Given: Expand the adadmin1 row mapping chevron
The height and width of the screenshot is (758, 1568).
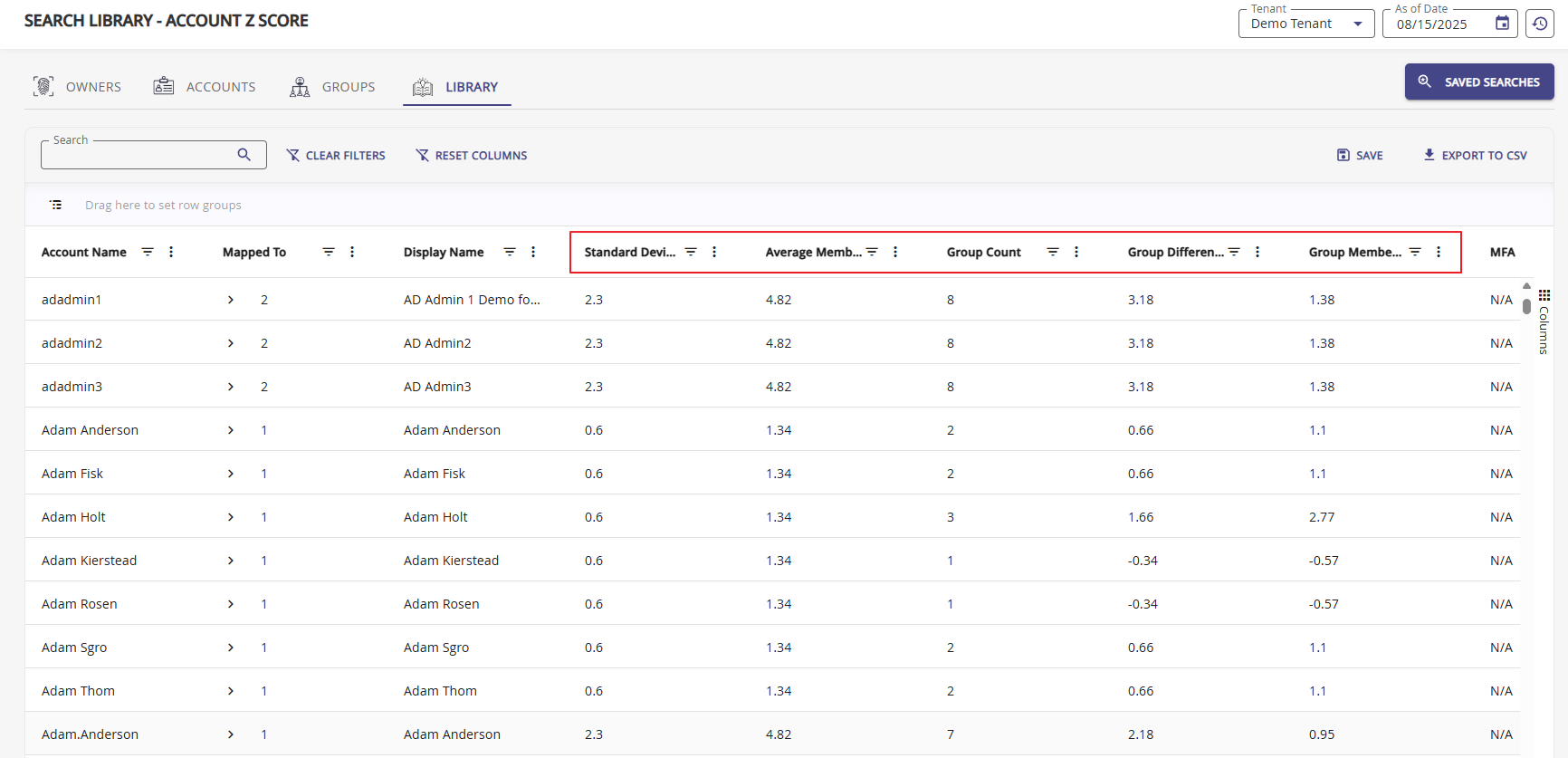Looking at the screenshot, I should tap(231, 300).
